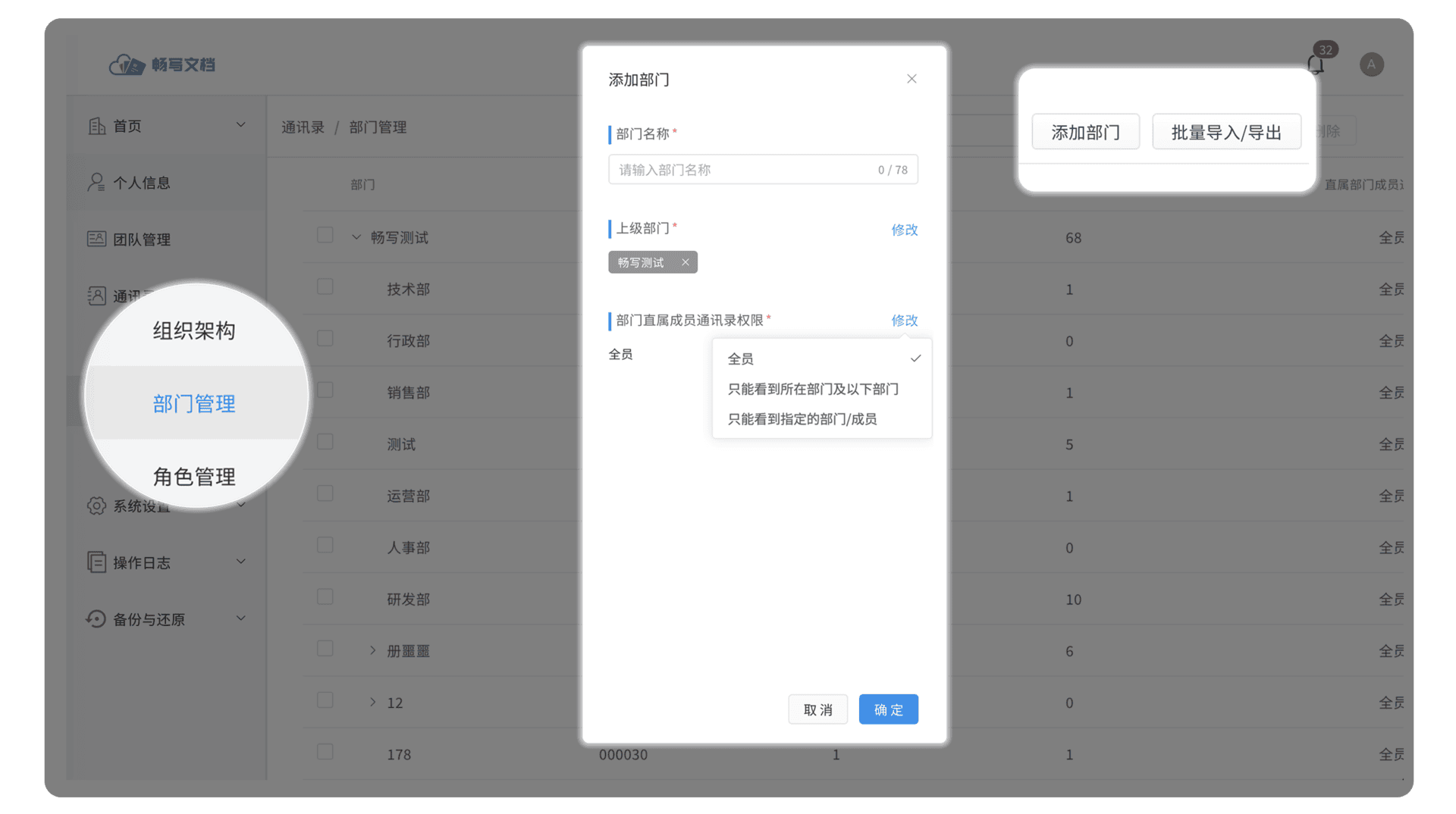
Task: Open the user avatar menu
Action: 1371,64
